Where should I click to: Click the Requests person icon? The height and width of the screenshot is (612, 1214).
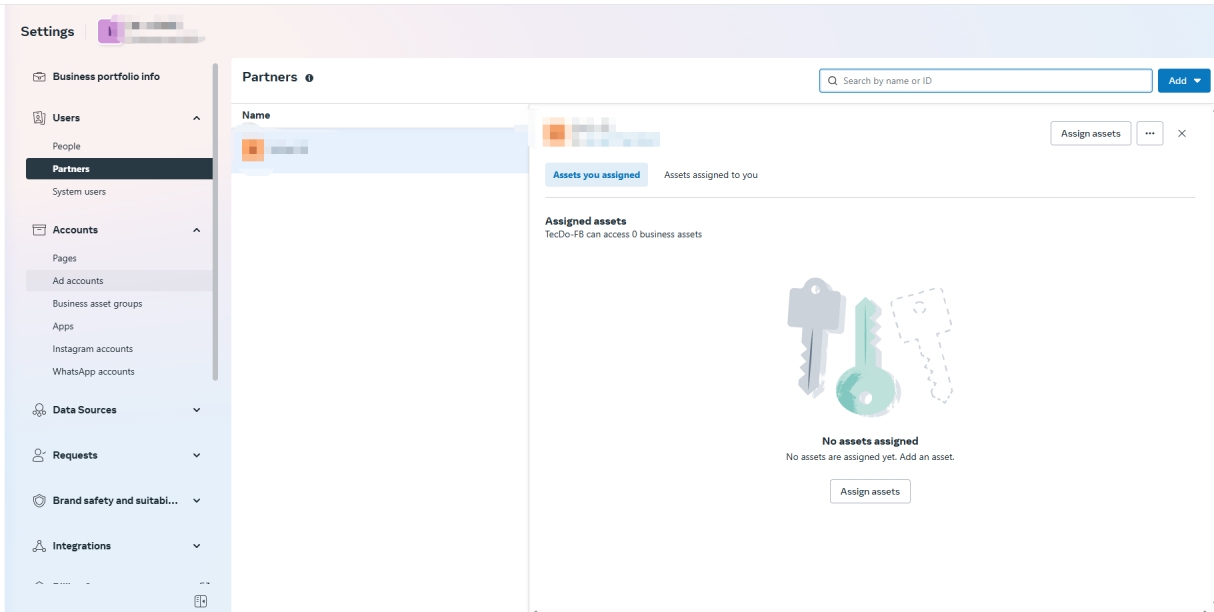39,455
